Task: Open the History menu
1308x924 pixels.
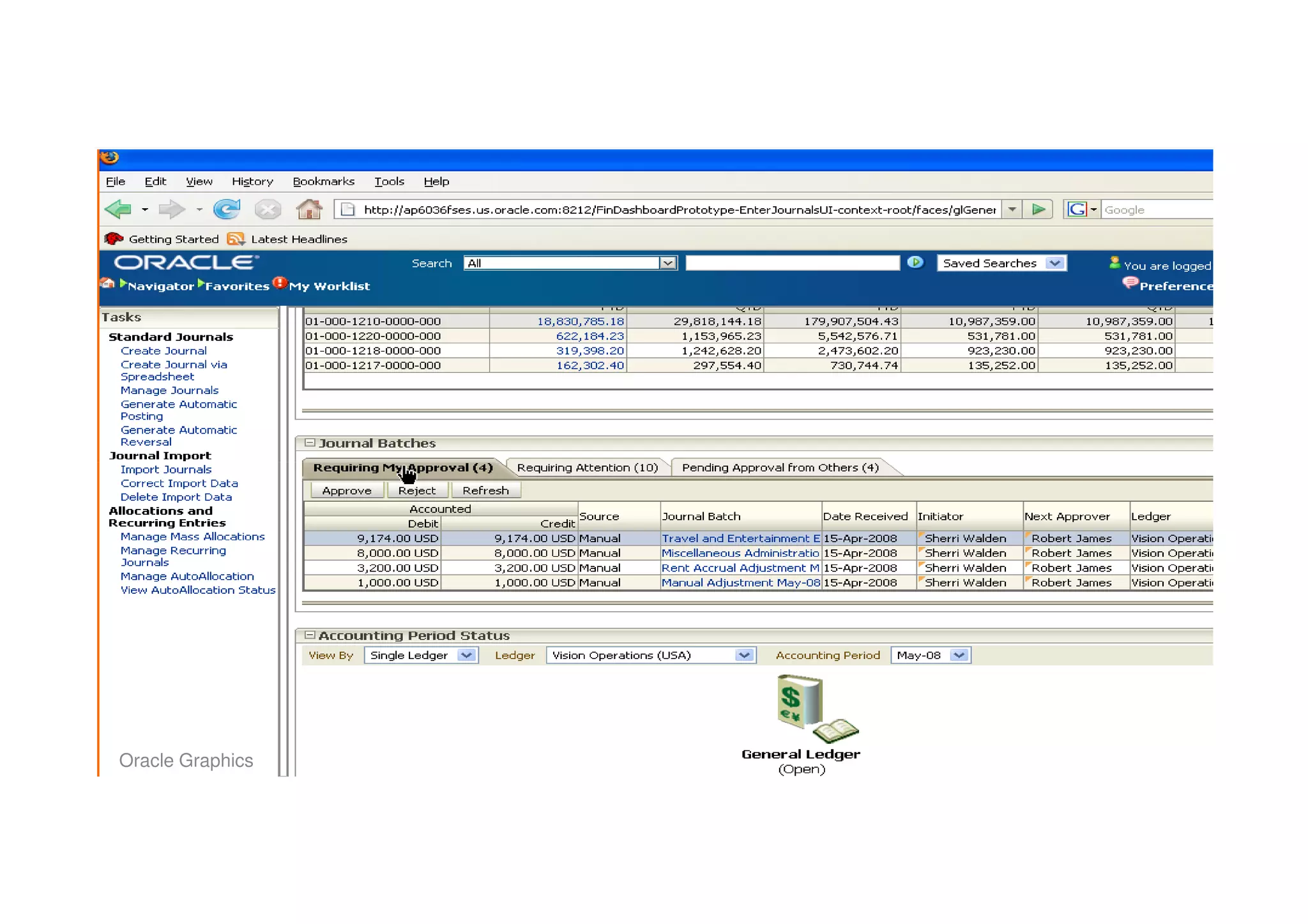Action: (252, 181)
